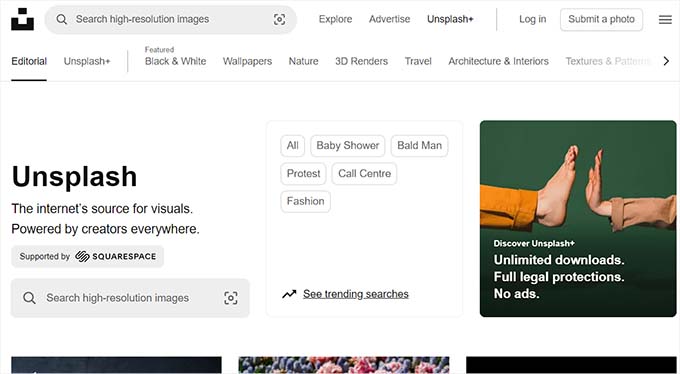Select the Baby Shower chip

tap(348, 146)
